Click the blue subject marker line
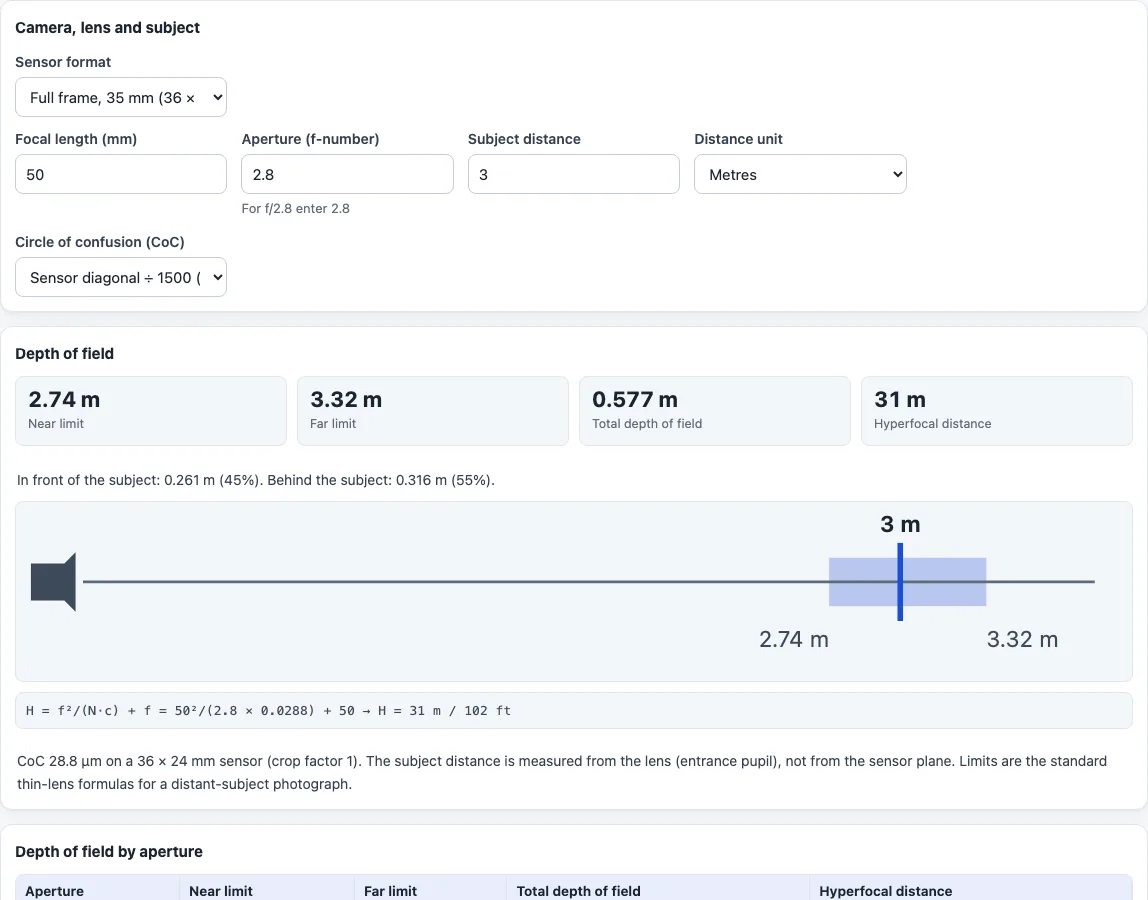Screen dimensions: 1148x900 [900, 582]
